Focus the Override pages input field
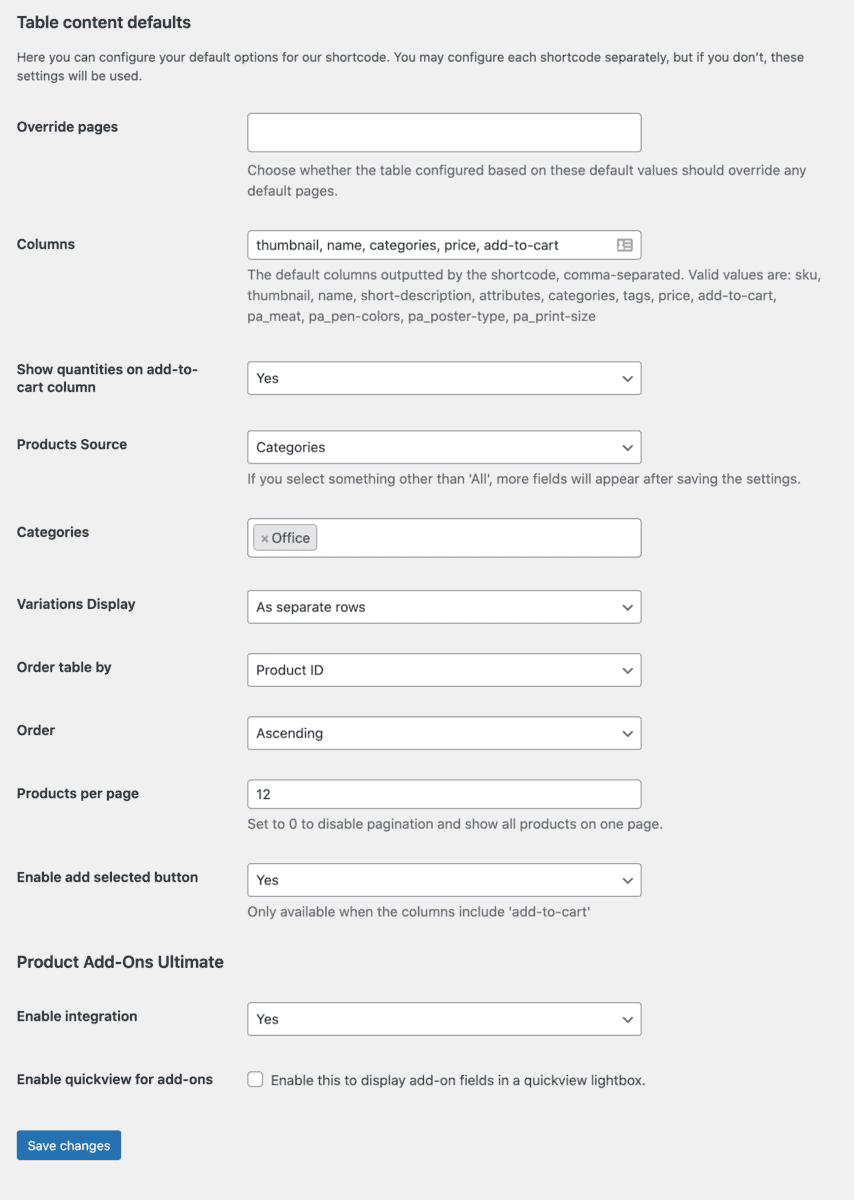The width and height of the screenshot is (854, 1200). [x=444, y=133]
